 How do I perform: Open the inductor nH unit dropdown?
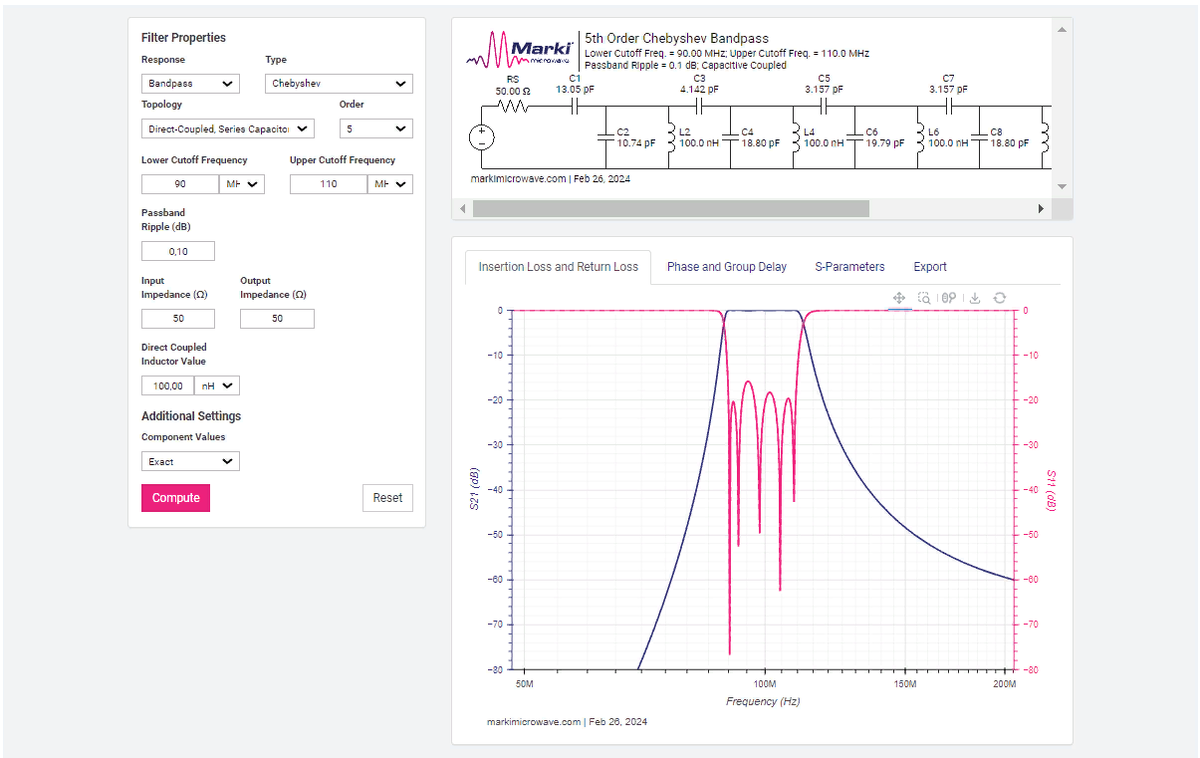tap(216, 386)
